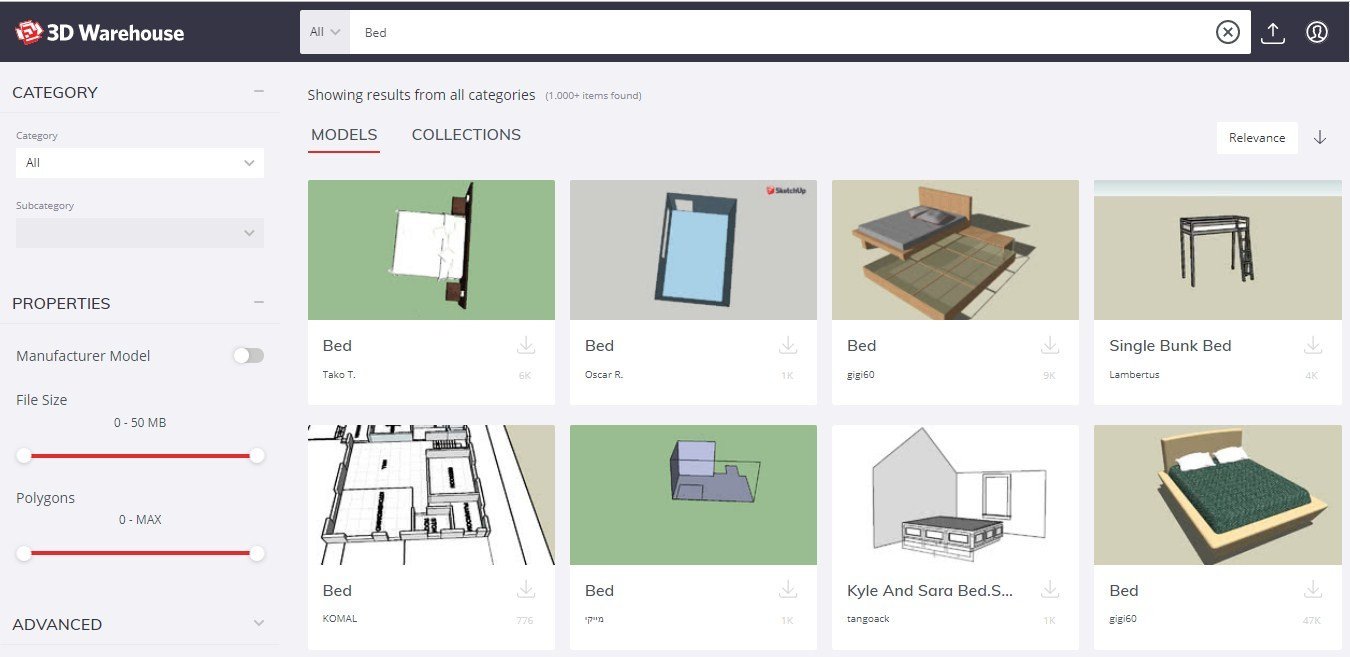Clear the search field text
Viewport: 1350px width, 657px height.
tap(1227, 33)
